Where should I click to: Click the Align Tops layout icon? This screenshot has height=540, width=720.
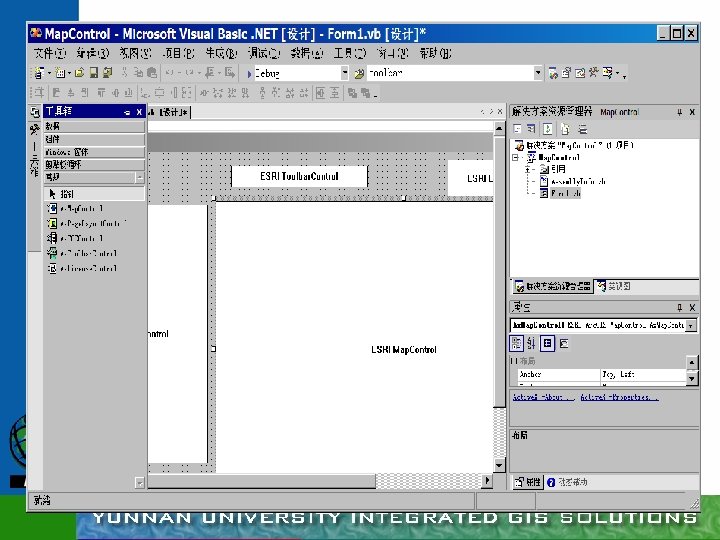click(x=101, y=93)
